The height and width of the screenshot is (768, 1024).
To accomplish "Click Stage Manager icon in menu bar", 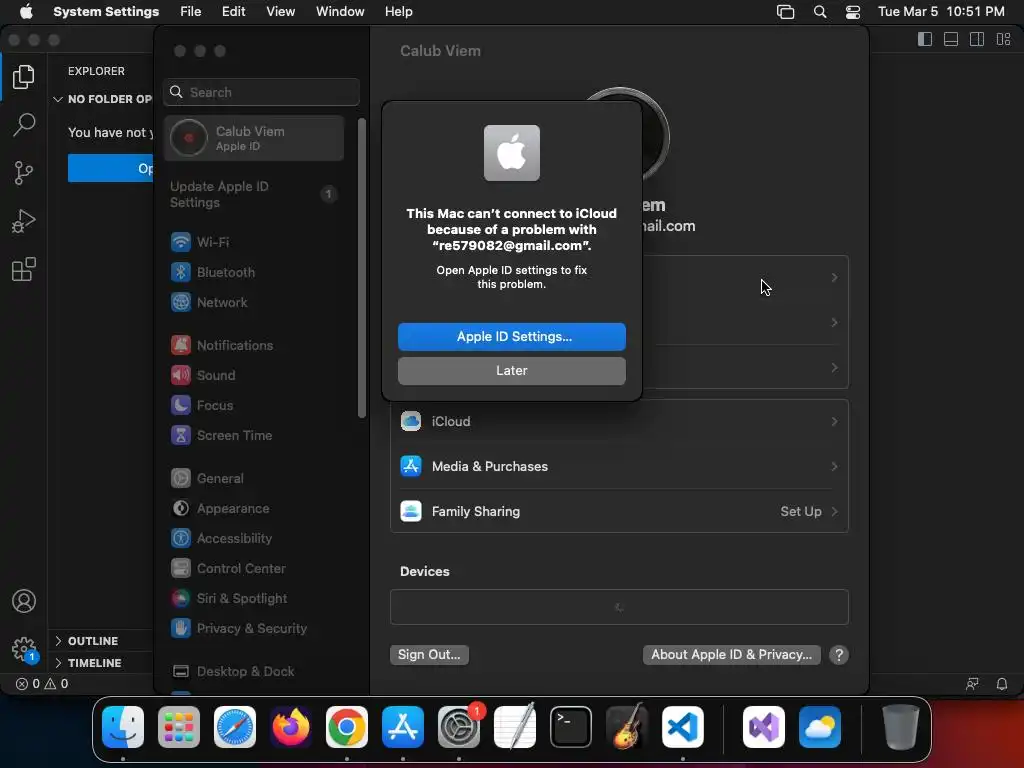I will 785,11.
